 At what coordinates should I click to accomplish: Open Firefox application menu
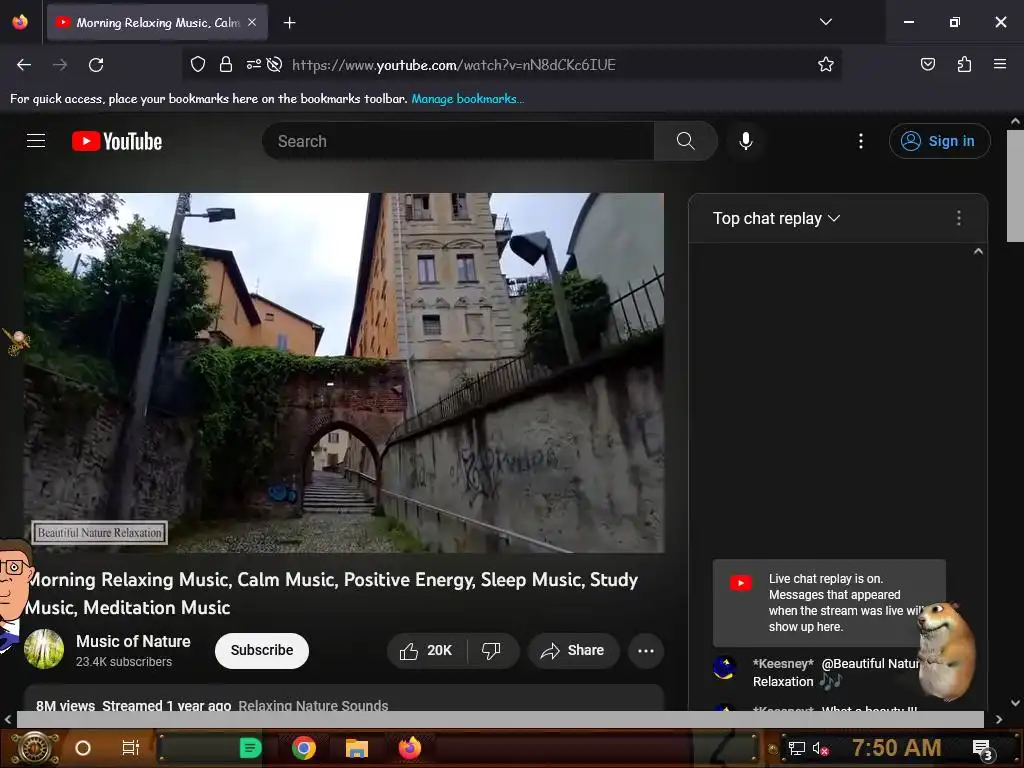(1000, 64)
